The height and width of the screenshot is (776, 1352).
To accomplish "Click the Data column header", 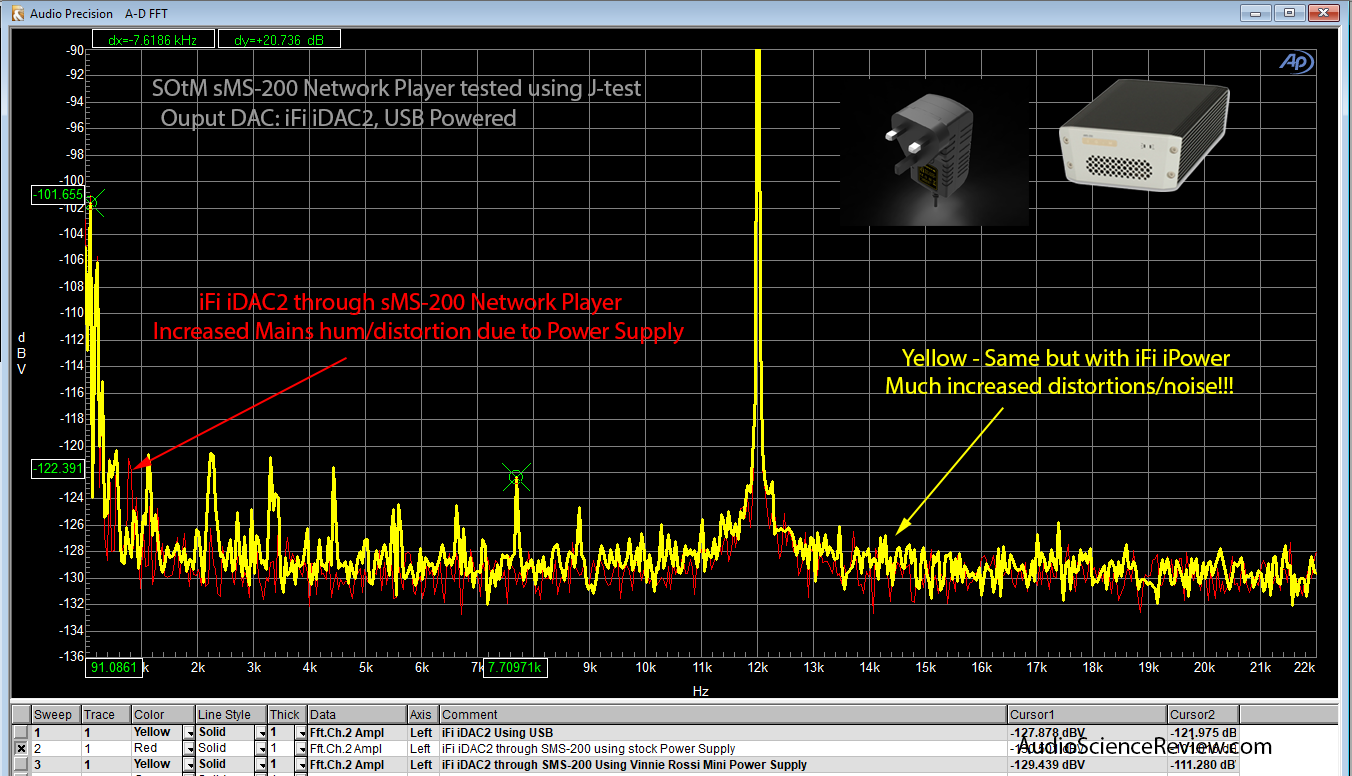I will click(x=357, y=715).
